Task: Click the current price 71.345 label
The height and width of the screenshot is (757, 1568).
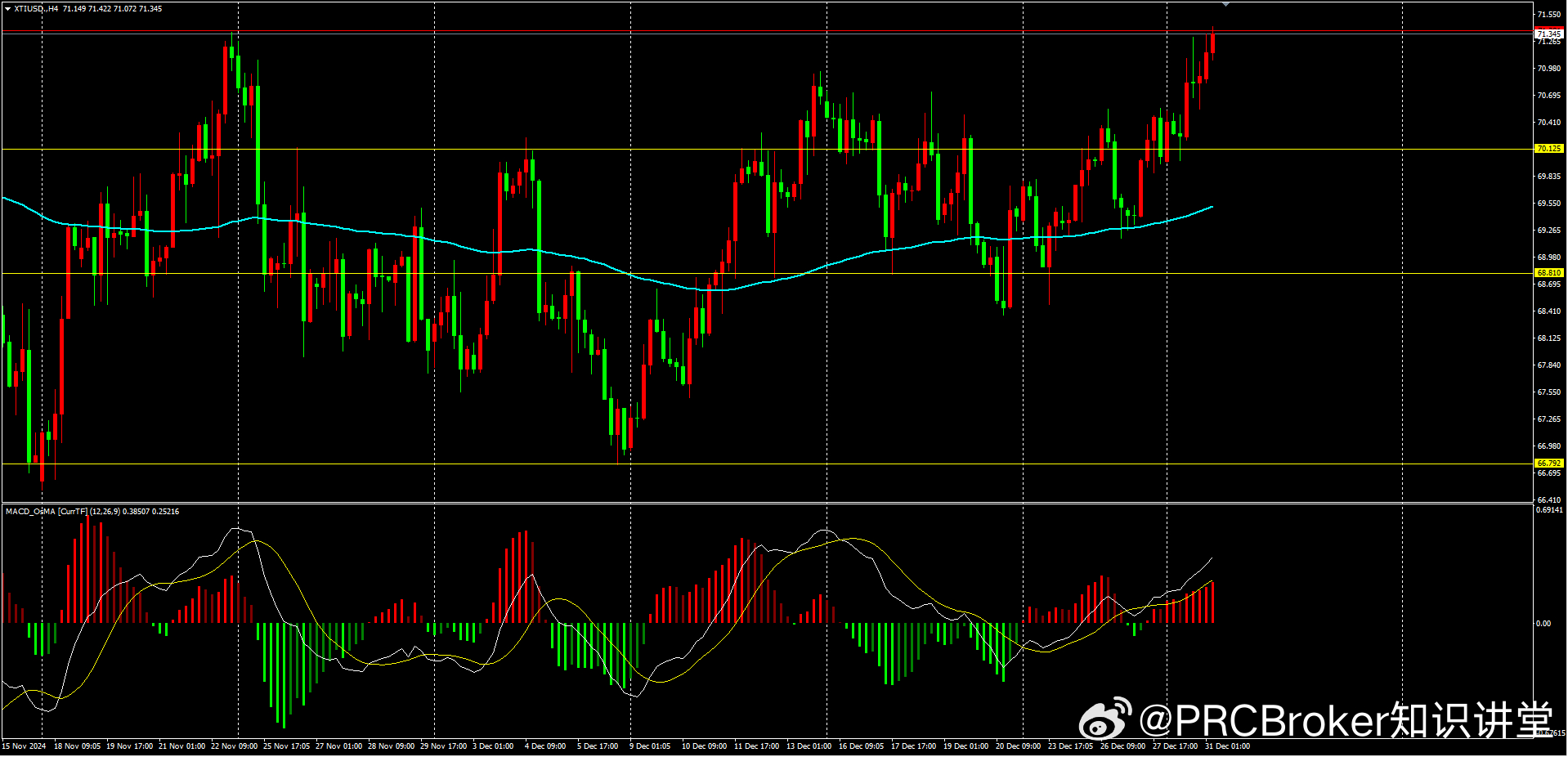Action: pyautogui.click(x=1548, y=34)
